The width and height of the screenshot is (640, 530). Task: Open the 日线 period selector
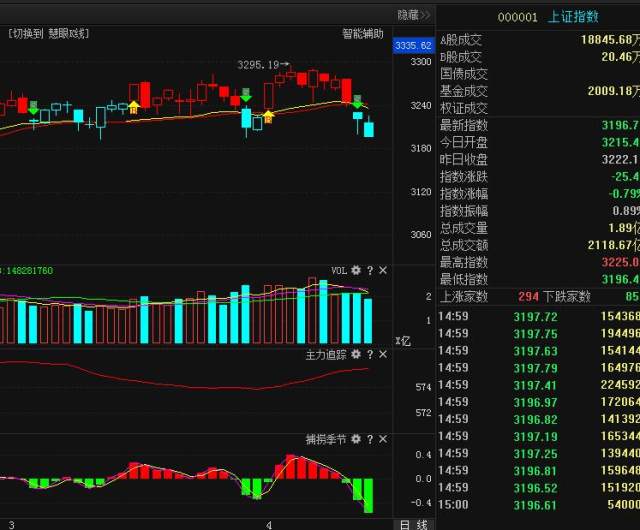click(x=413, y=524)
